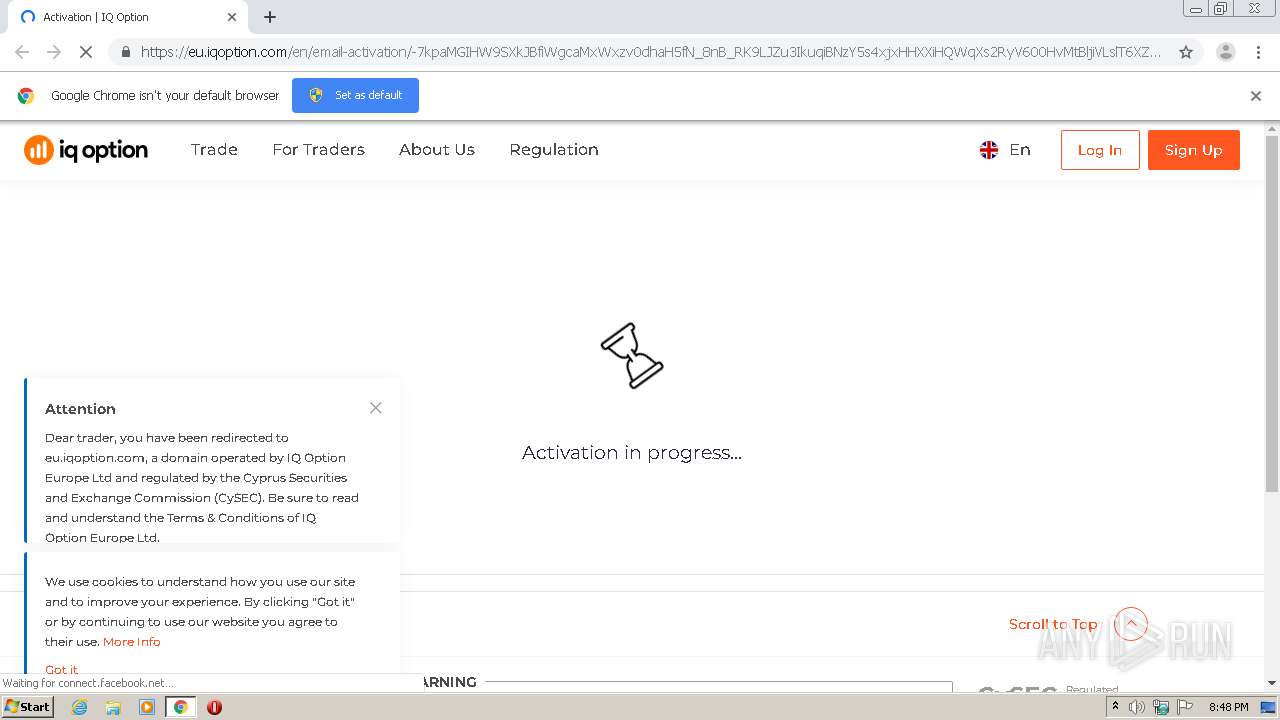Go forward in browser history
This screenshot has width=1280, height=720.
click(54, 52)
